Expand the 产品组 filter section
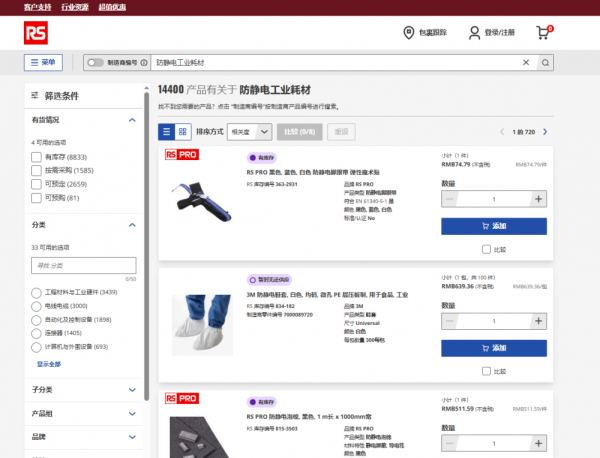This screenshot has width=600, height=458. pyautogui.click(x=132, y=414)
